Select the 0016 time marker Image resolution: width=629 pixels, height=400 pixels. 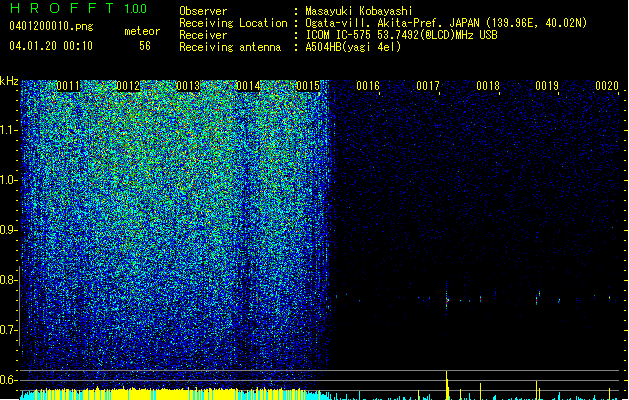tap(368, 86)
